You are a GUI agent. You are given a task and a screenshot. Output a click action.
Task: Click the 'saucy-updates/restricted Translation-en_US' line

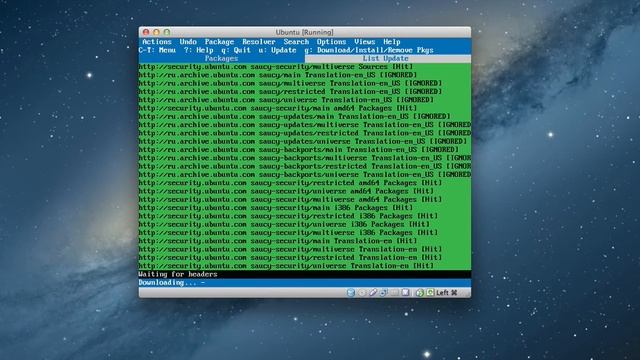(x=305, y=133)
